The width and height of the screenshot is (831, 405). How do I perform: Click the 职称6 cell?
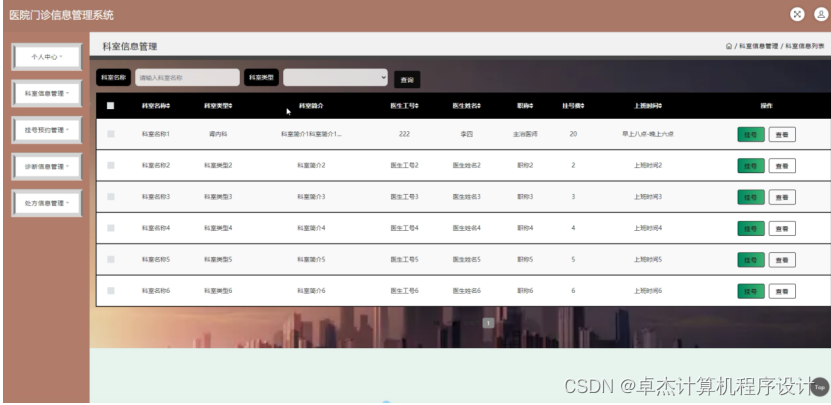coord(525,290)
